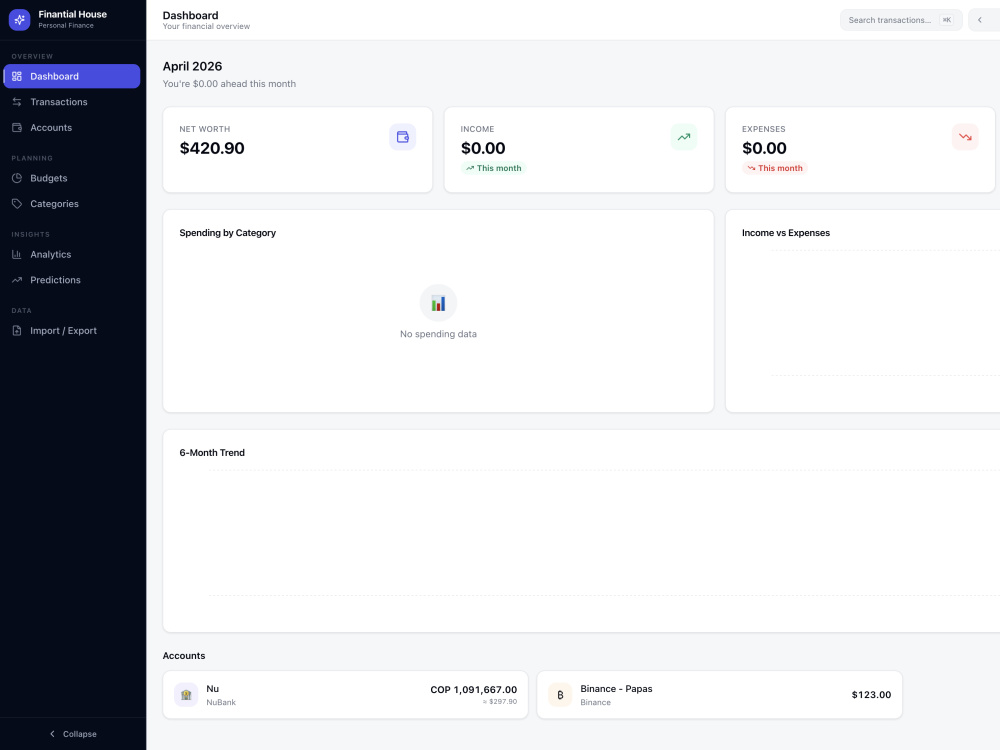Click the Expenses $0.00 amount

point(764,148)
